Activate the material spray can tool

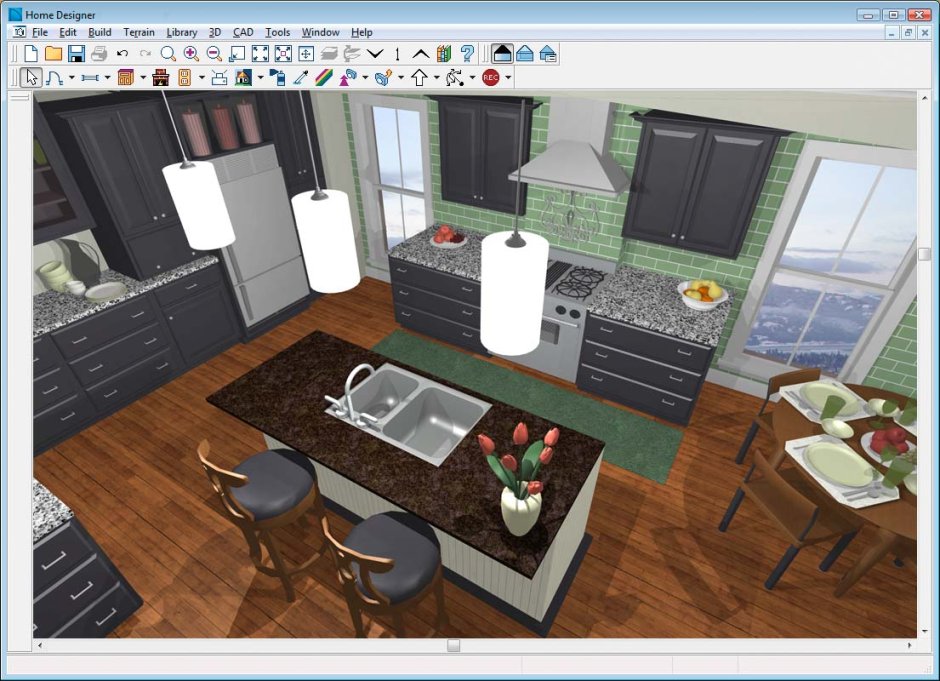click(278, 77)
